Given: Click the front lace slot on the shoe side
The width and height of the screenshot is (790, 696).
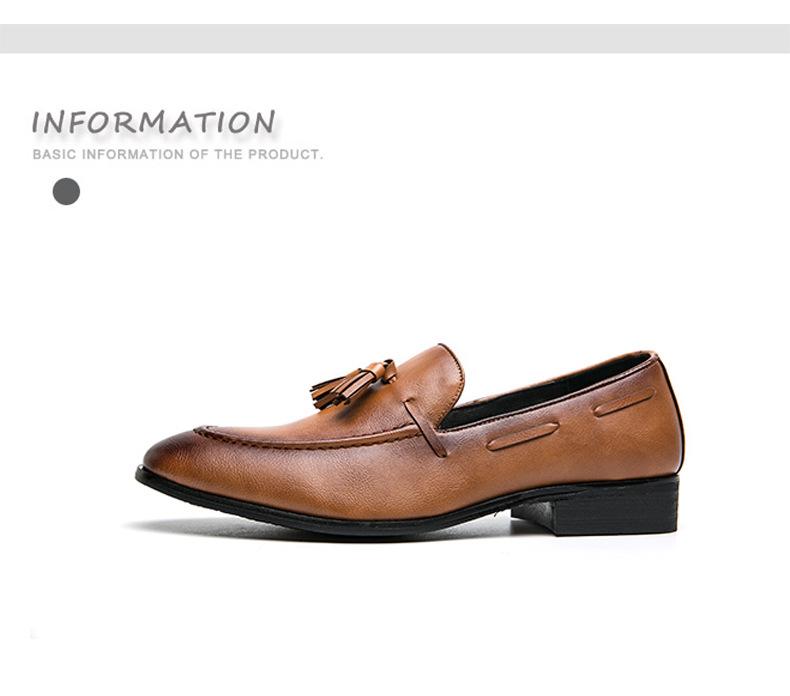Looking at the screenshot, I should click(523, 436).
